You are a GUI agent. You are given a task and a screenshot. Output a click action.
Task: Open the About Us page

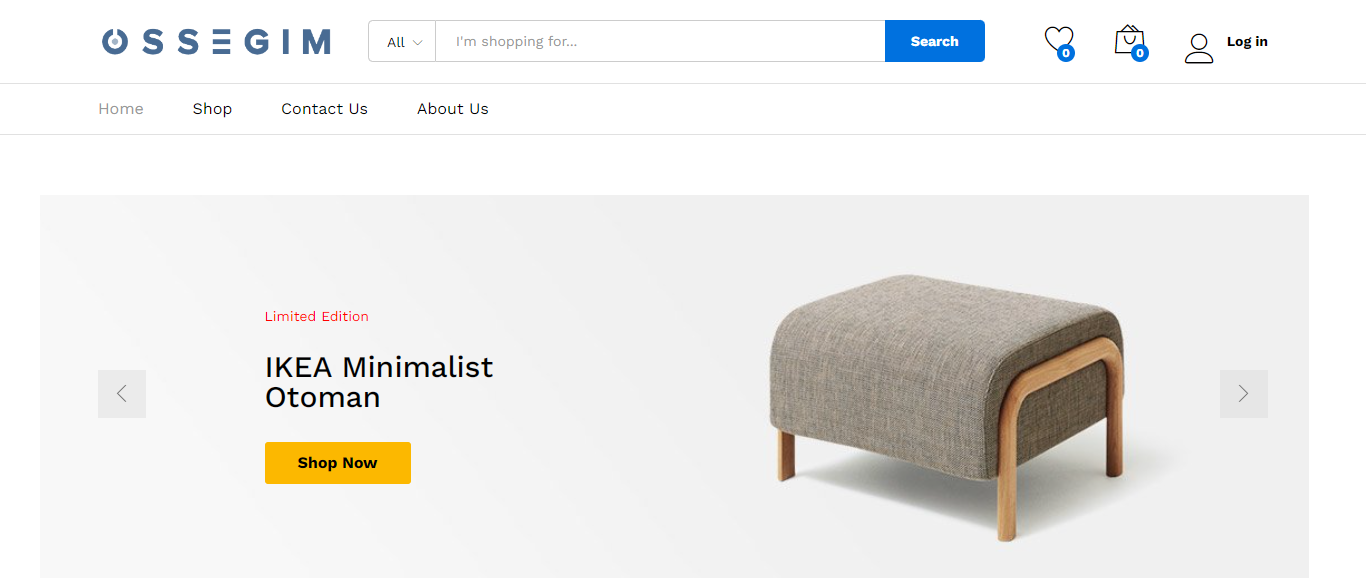(452, 109)
